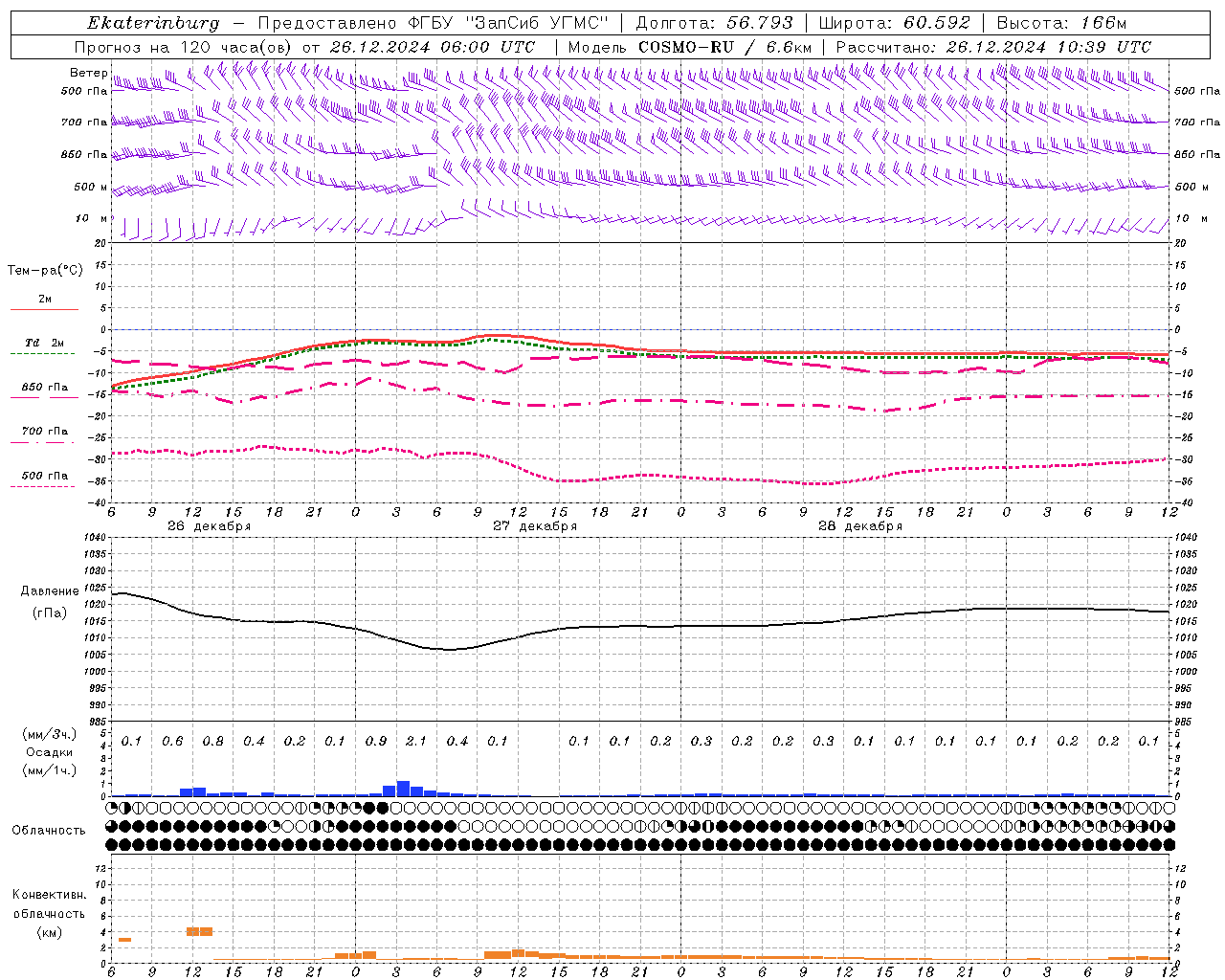Click the tallest blue precipitation bar
This screenshot has width=1225, height=980.
[403, 789]
